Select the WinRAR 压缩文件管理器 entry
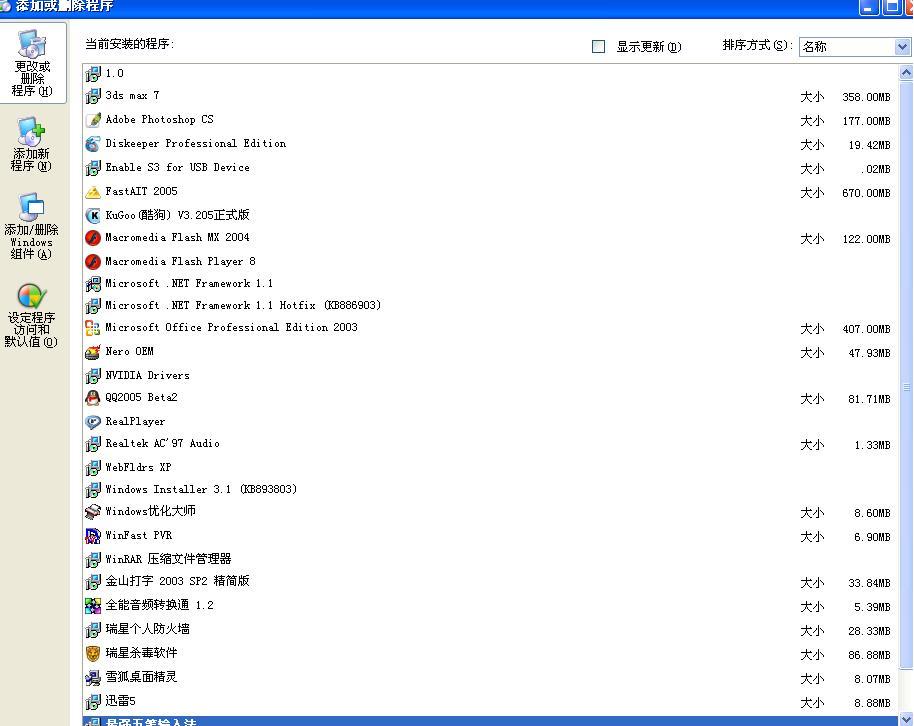This screenshot has width=914, height=726. pyautogui.click(x=490, y=559)
